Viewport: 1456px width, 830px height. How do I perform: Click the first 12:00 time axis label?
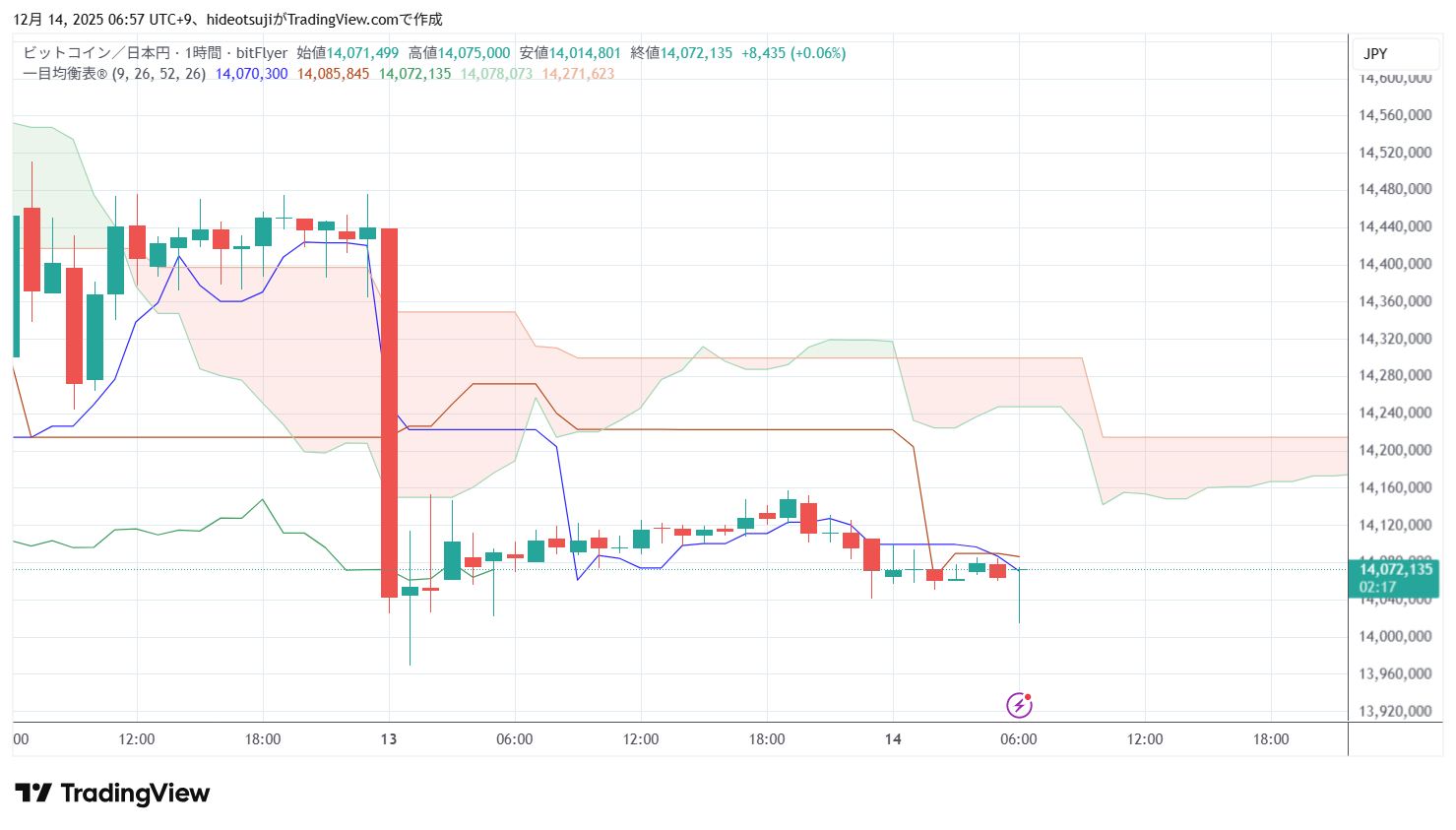pyautogui.click(x=137, y=739)
